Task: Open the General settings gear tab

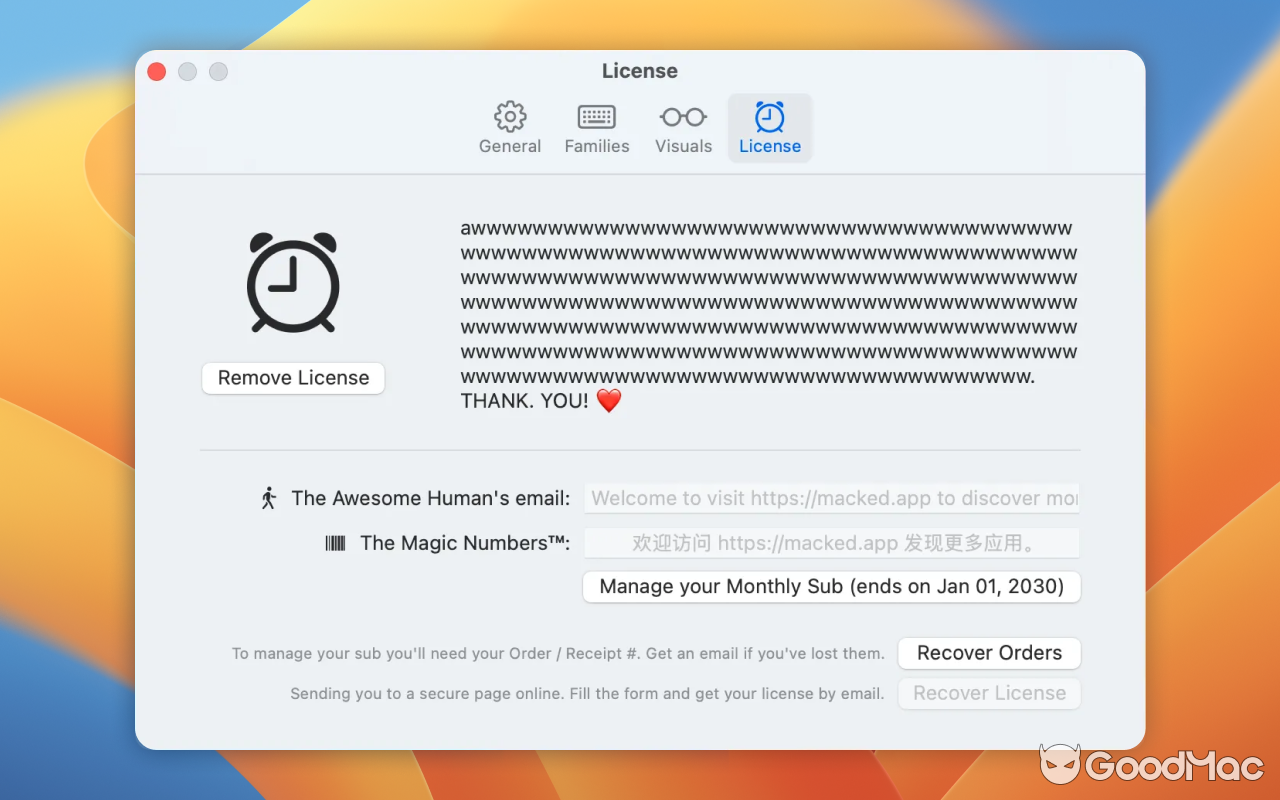Action: point(510,128)
